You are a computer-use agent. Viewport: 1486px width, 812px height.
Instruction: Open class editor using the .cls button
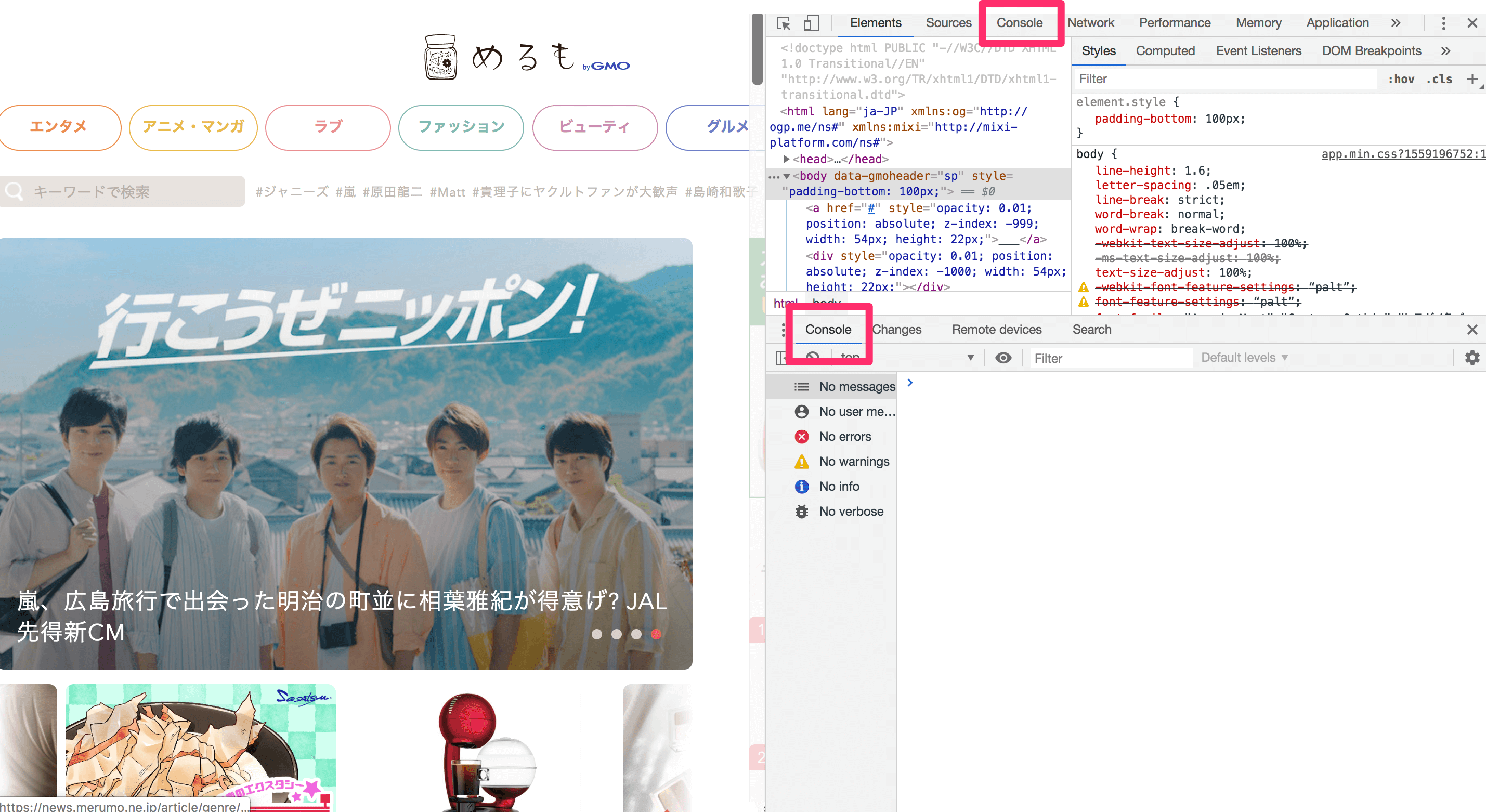click(1439, 79)
